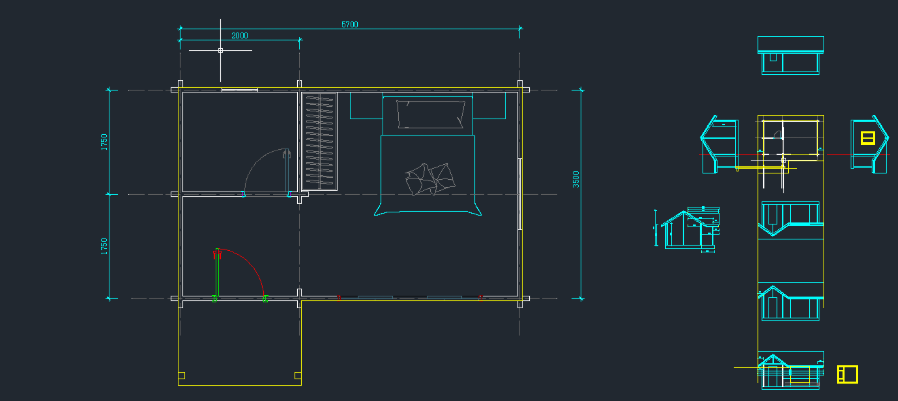
Task: Select the window on the right wall
Action: coord(520,193)
